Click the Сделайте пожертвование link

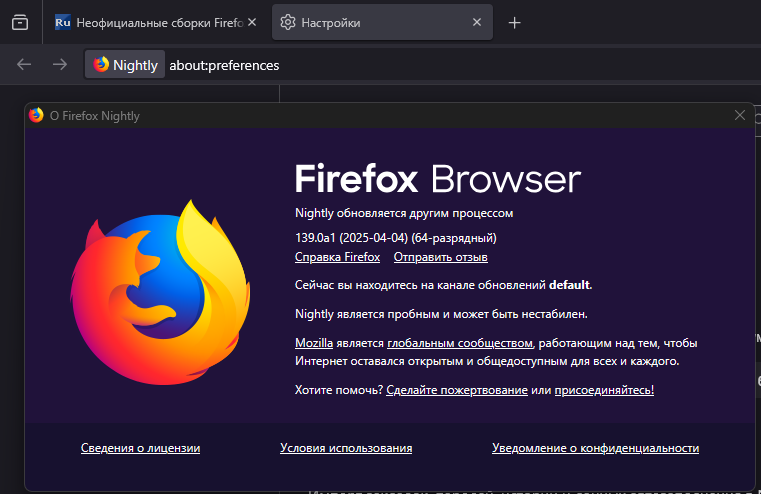click(x=456, y=389)
